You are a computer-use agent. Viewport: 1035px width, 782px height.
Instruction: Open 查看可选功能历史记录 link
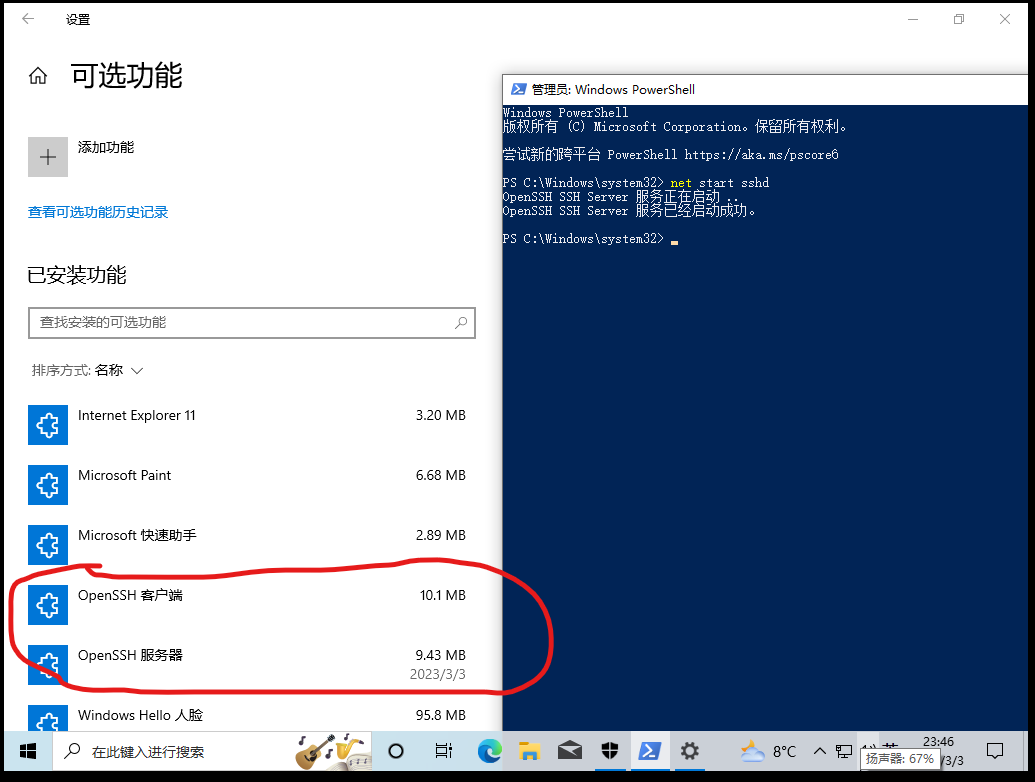[x=98, y=212]
